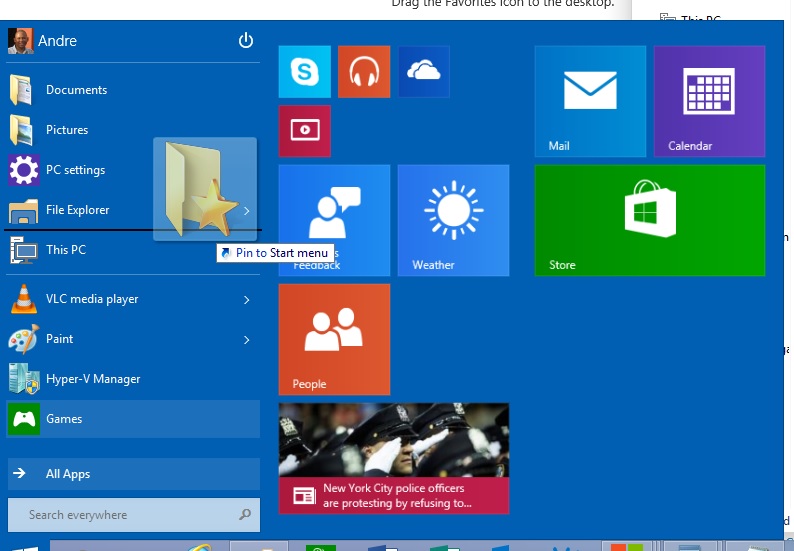Open This PC
Image resolution: width=794 pixels, height=551 pixels.
coord(133,250)
